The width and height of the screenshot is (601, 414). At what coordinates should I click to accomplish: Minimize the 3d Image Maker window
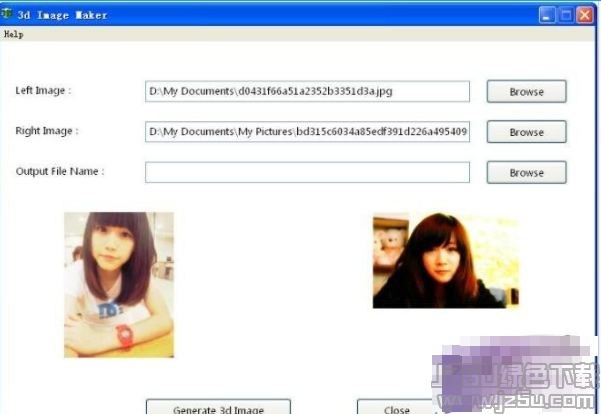point(548,15)
